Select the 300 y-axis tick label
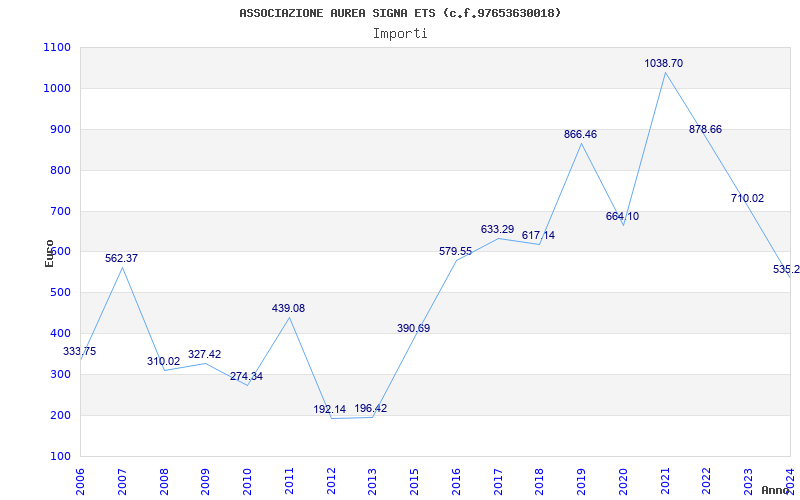Viewport: 800px width, 500px height. pos(60,374)
